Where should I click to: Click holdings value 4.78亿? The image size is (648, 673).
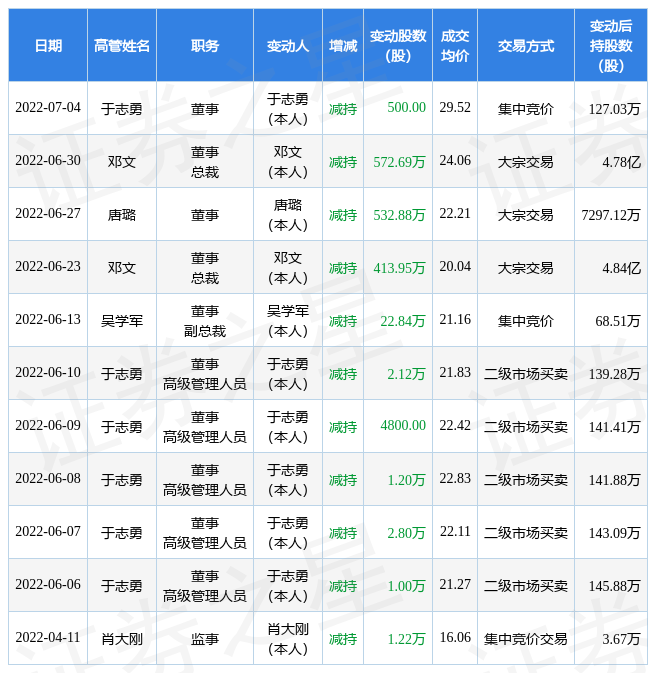pos(621,162)
